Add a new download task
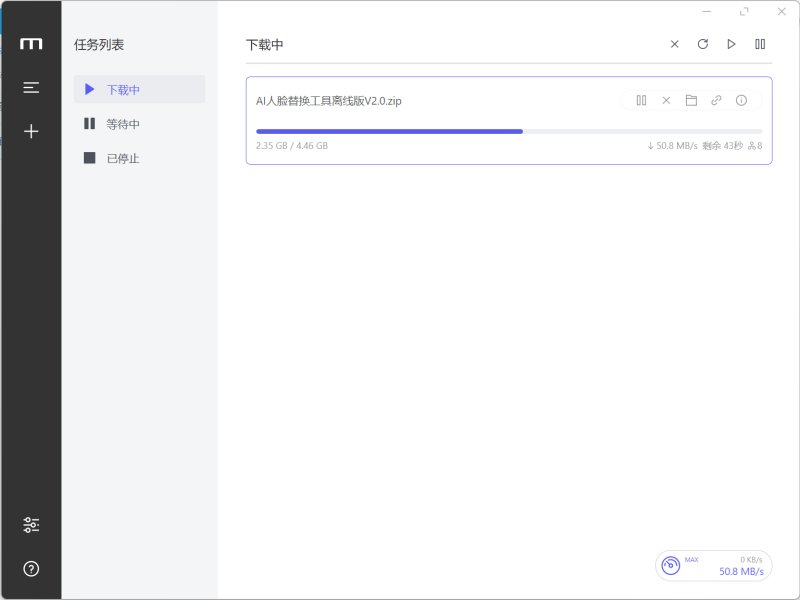This screenshot has width=800, height=600. (31, 131)
